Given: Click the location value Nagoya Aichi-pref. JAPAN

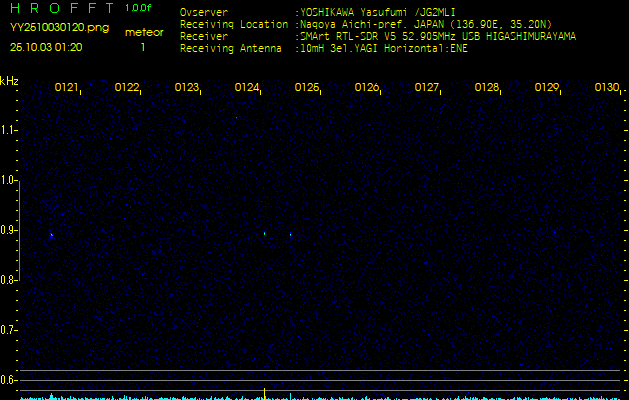Looking at the screenshot, I should click(372, 24).
